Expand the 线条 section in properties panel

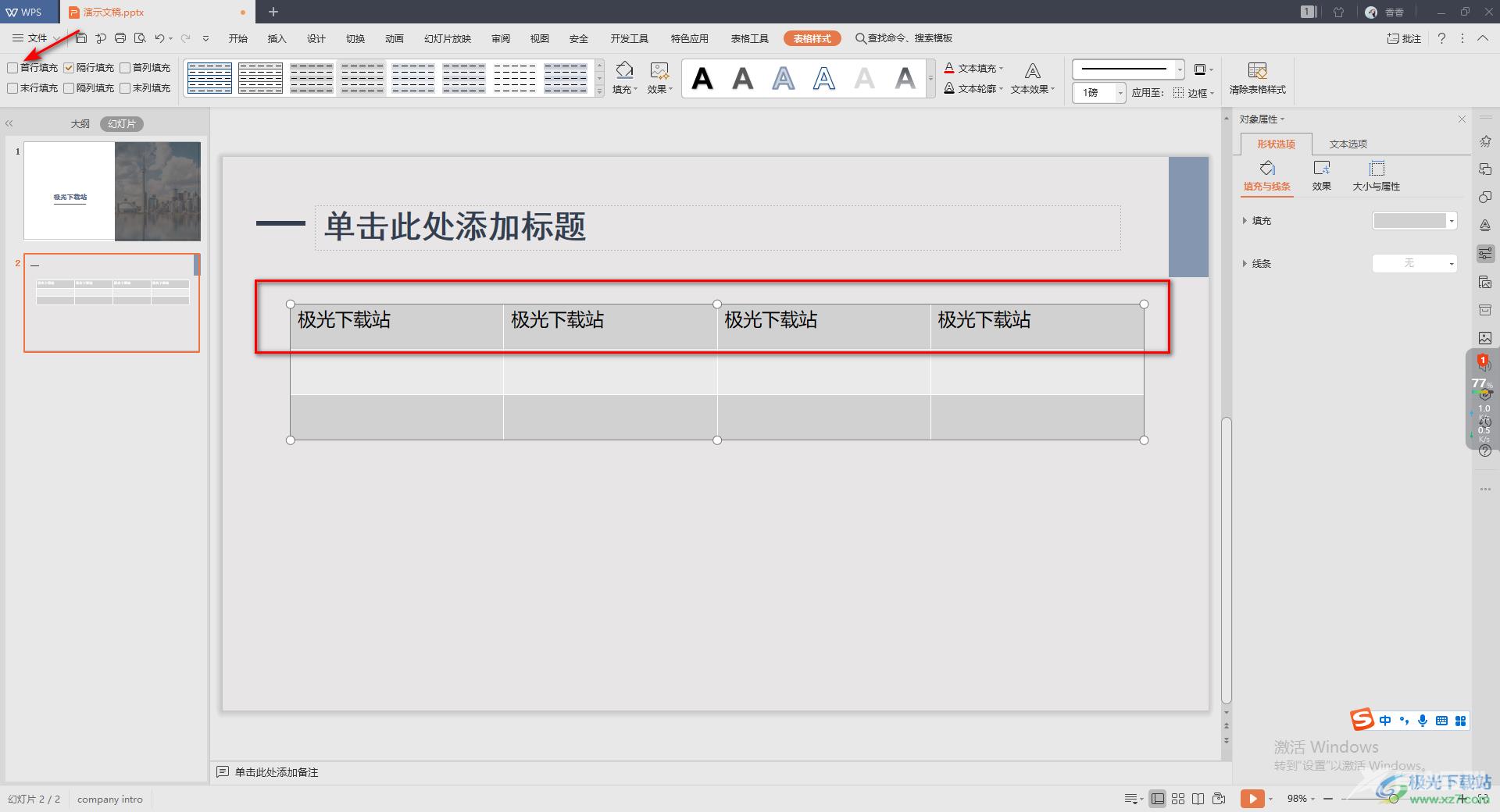click(x=1245, y=264)
